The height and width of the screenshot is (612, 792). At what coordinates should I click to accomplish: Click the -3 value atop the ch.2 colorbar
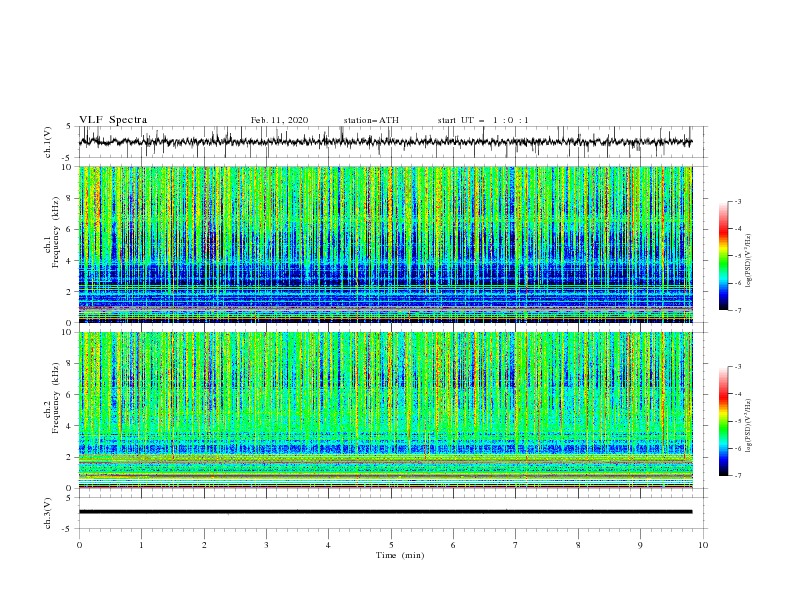click(x=737, y=368)
